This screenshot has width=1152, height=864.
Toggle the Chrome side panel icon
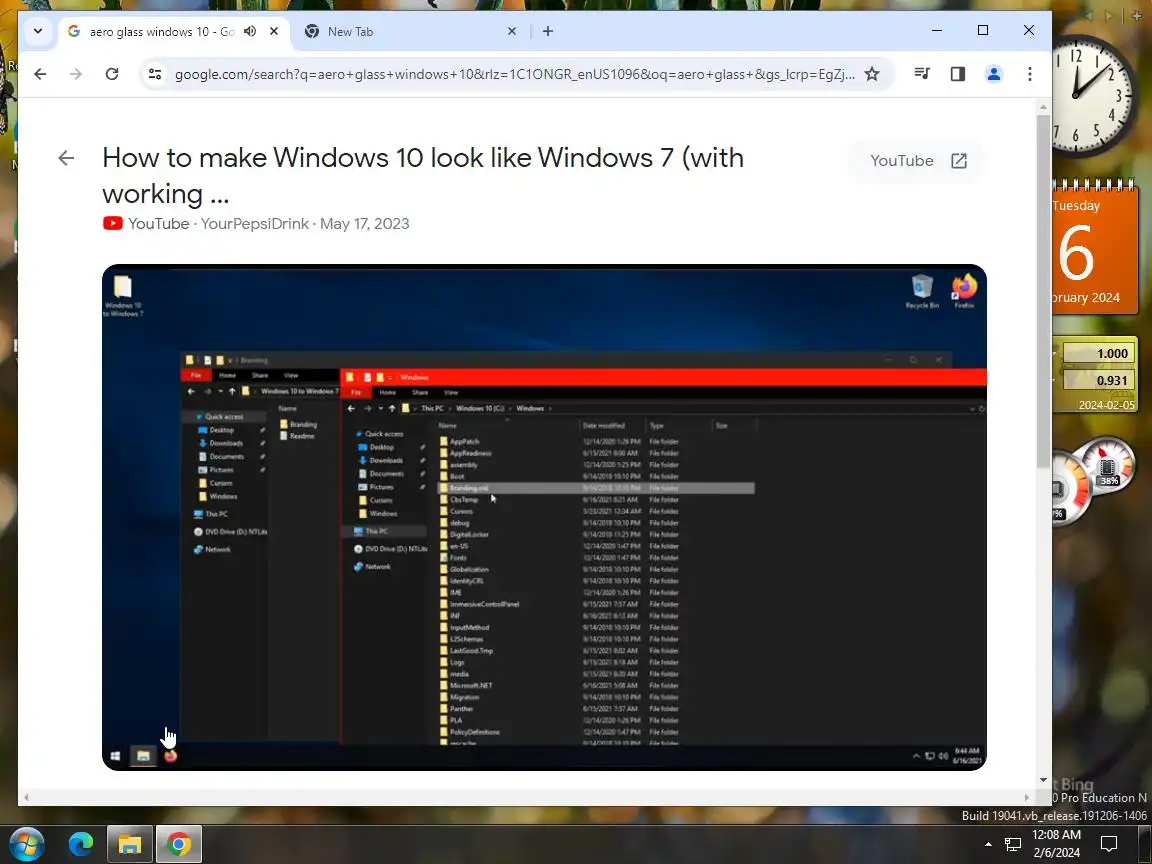(x=957, y=73)
